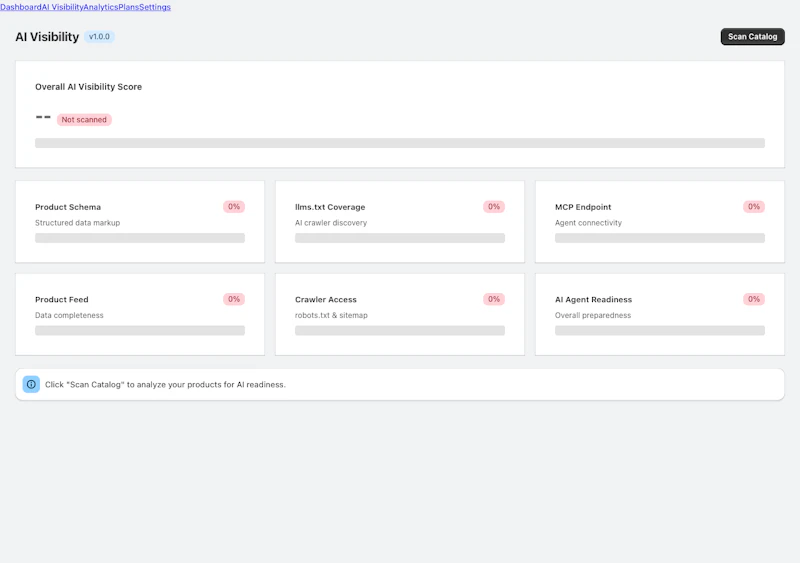This screenshot has height=563, width=800.
Task: Click the MCP Endpoint progress bar
Action: click(x=660, y=238)
